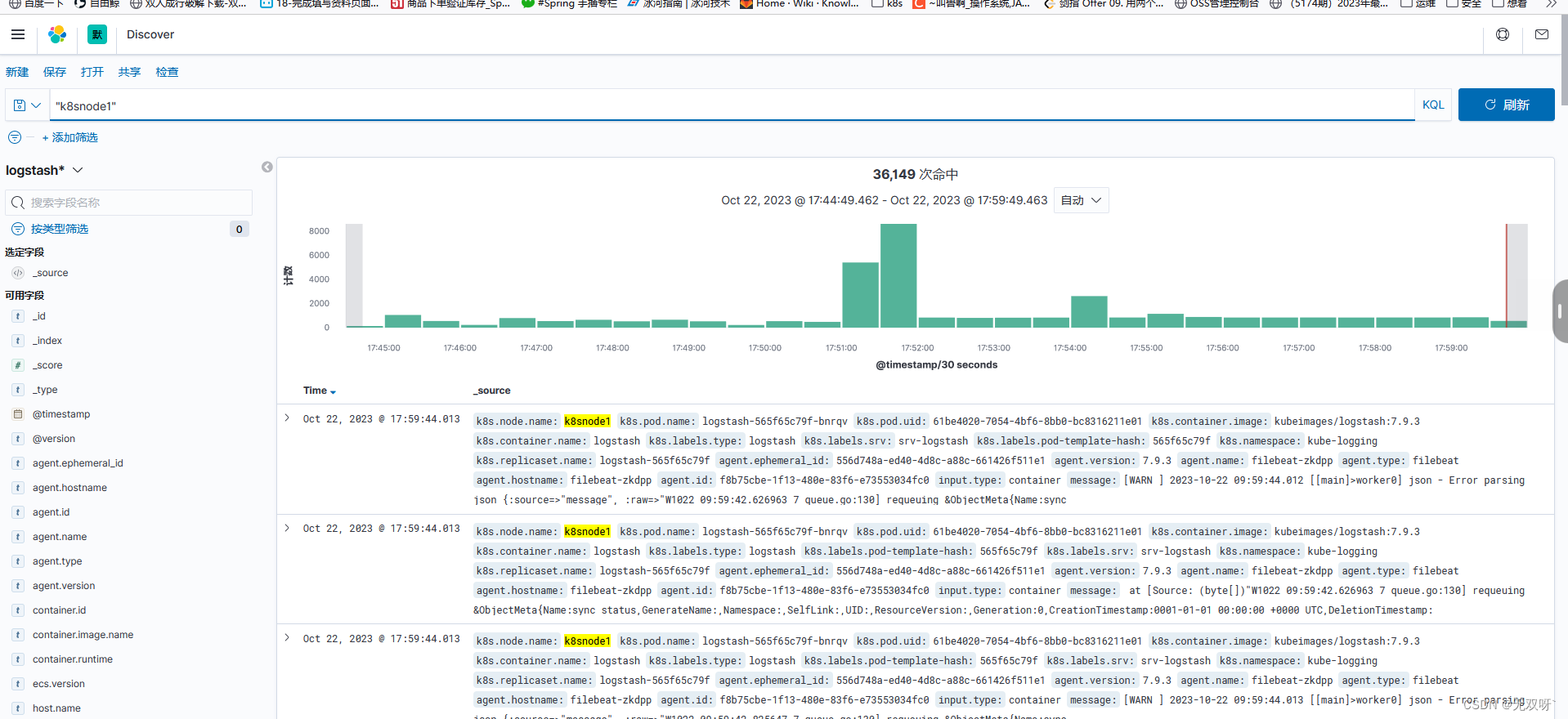Viewport: 1568px width, 719px height.
Task: Click agent.id field type icon
Action: tap(18, 512)
